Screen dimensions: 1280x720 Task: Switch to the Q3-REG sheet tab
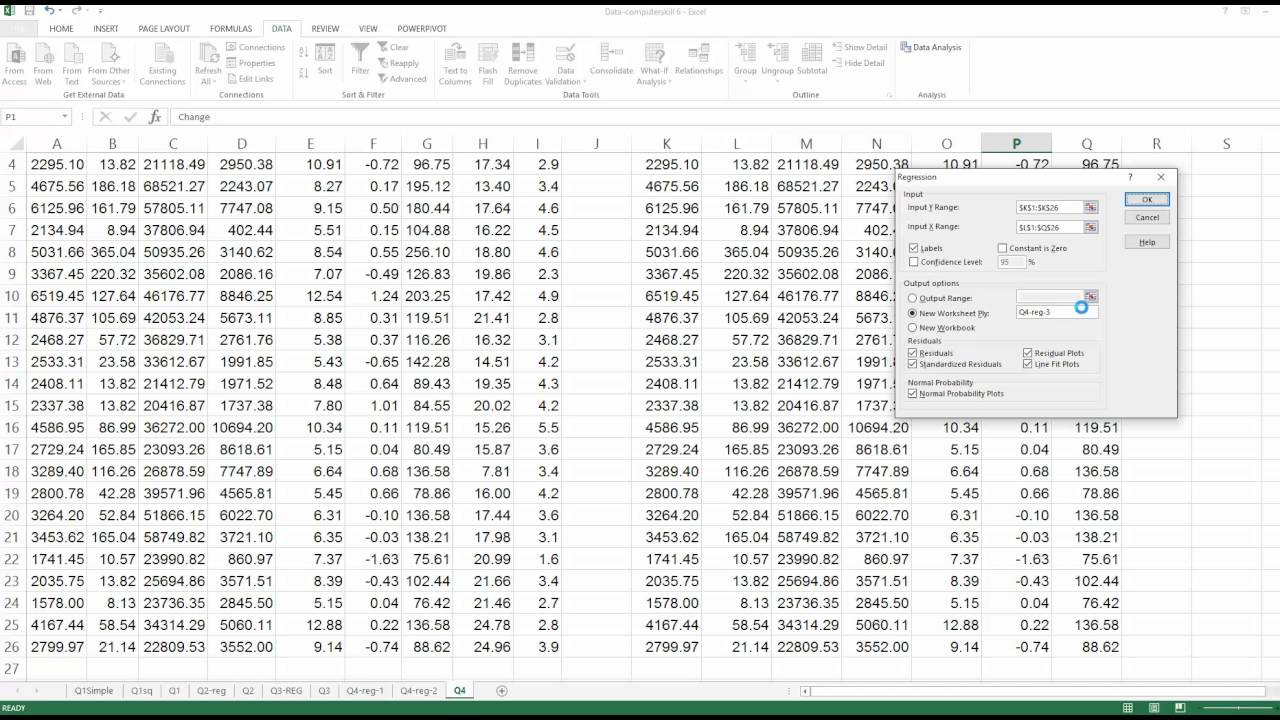286,691
